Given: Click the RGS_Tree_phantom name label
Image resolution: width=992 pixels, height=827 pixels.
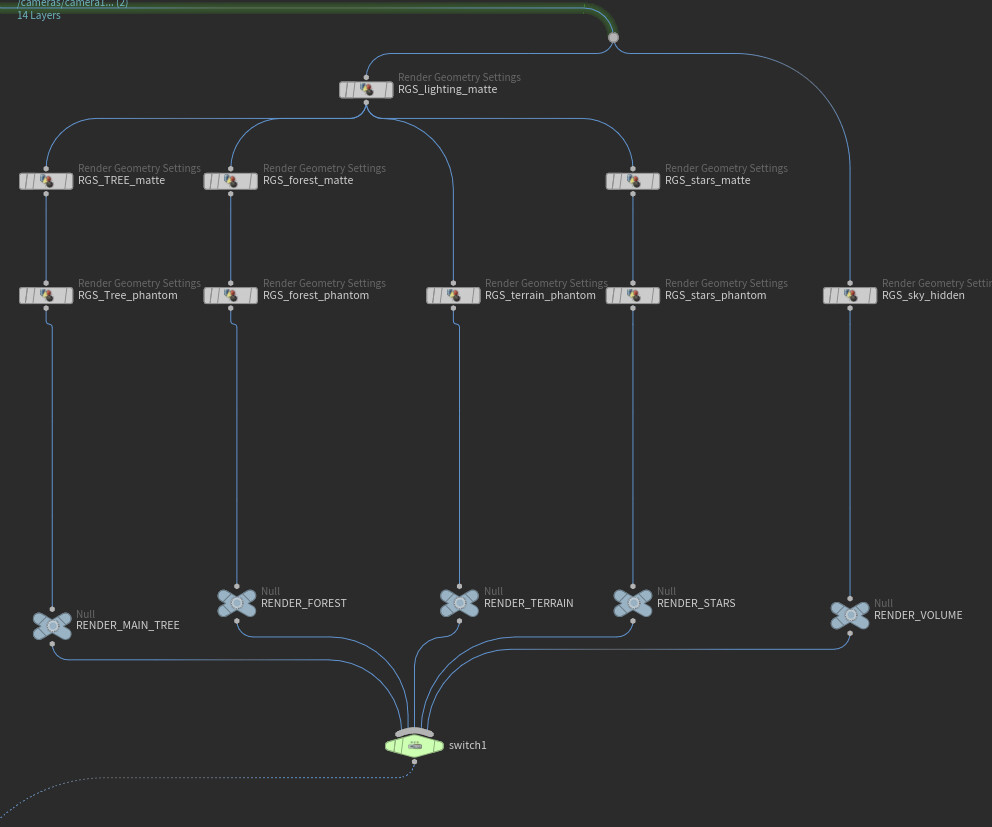Looking at the screenshot, I should tap(128, 295).
